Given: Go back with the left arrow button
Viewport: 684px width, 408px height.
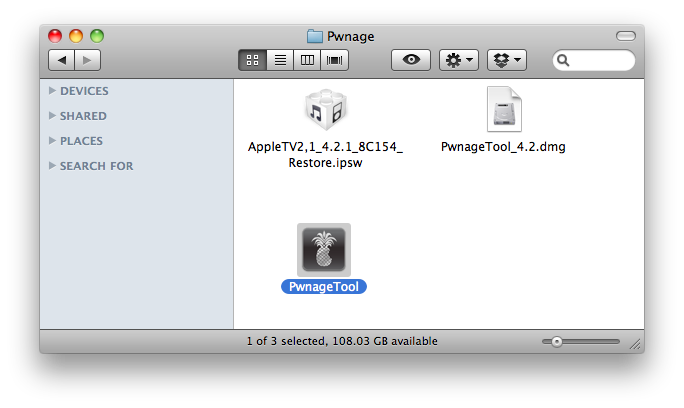Looking at the screenshot, I should pyautogui.click(x=62, y=60).
